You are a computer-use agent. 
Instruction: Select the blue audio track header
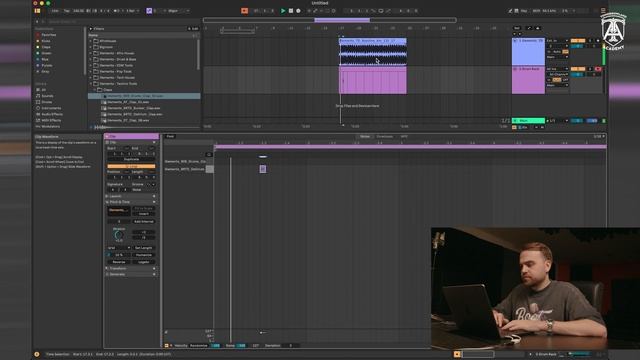pyautogui.click(x=528, y=51)
